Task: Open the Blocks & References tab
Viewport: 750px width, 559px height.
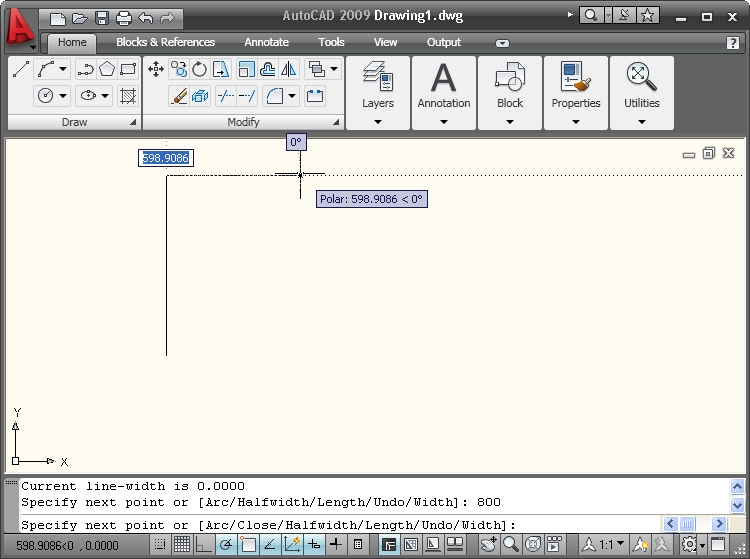Action: (165, 42)
